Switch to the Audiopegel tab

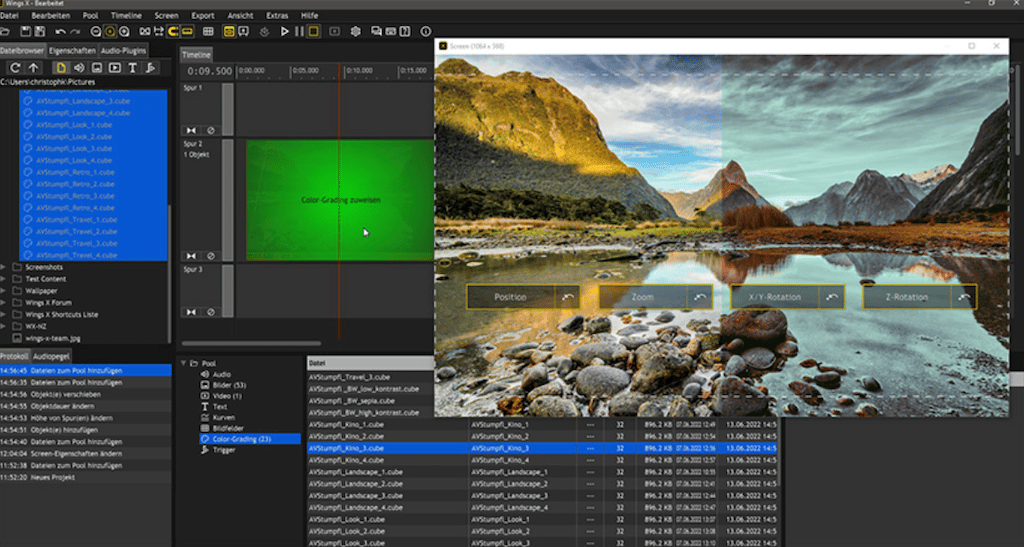50,356
